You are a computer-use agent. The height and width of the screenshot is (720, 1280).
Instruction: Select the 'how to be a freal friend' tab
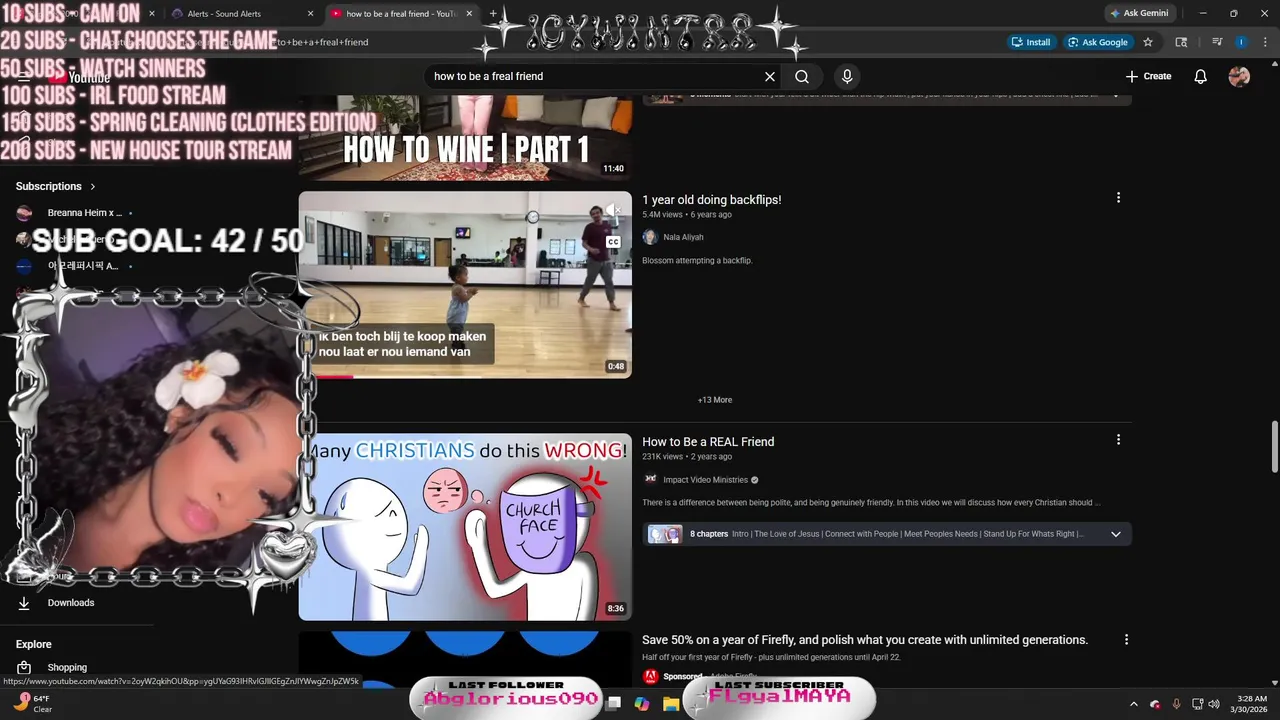[x=400, y=14]
